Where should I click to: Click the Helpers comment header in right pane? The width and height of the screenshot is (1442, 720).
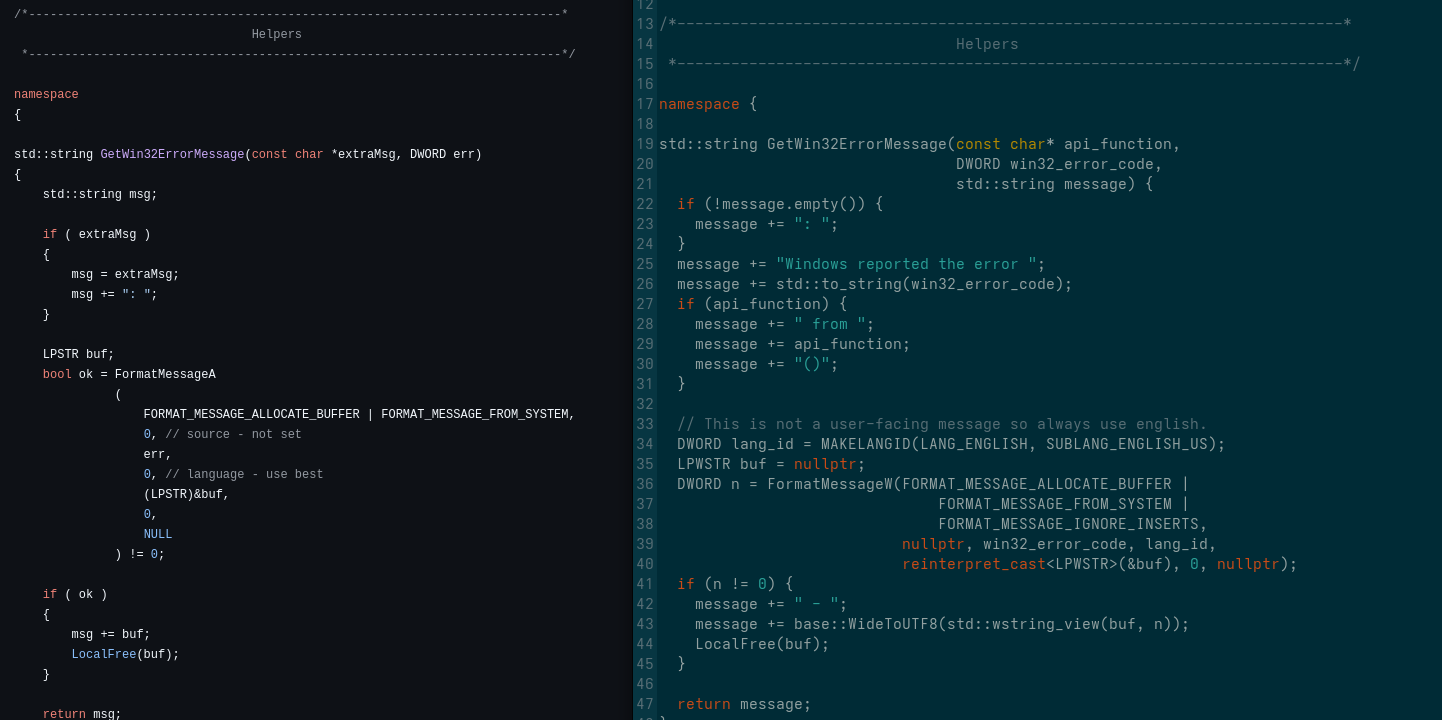pos(986,44)
